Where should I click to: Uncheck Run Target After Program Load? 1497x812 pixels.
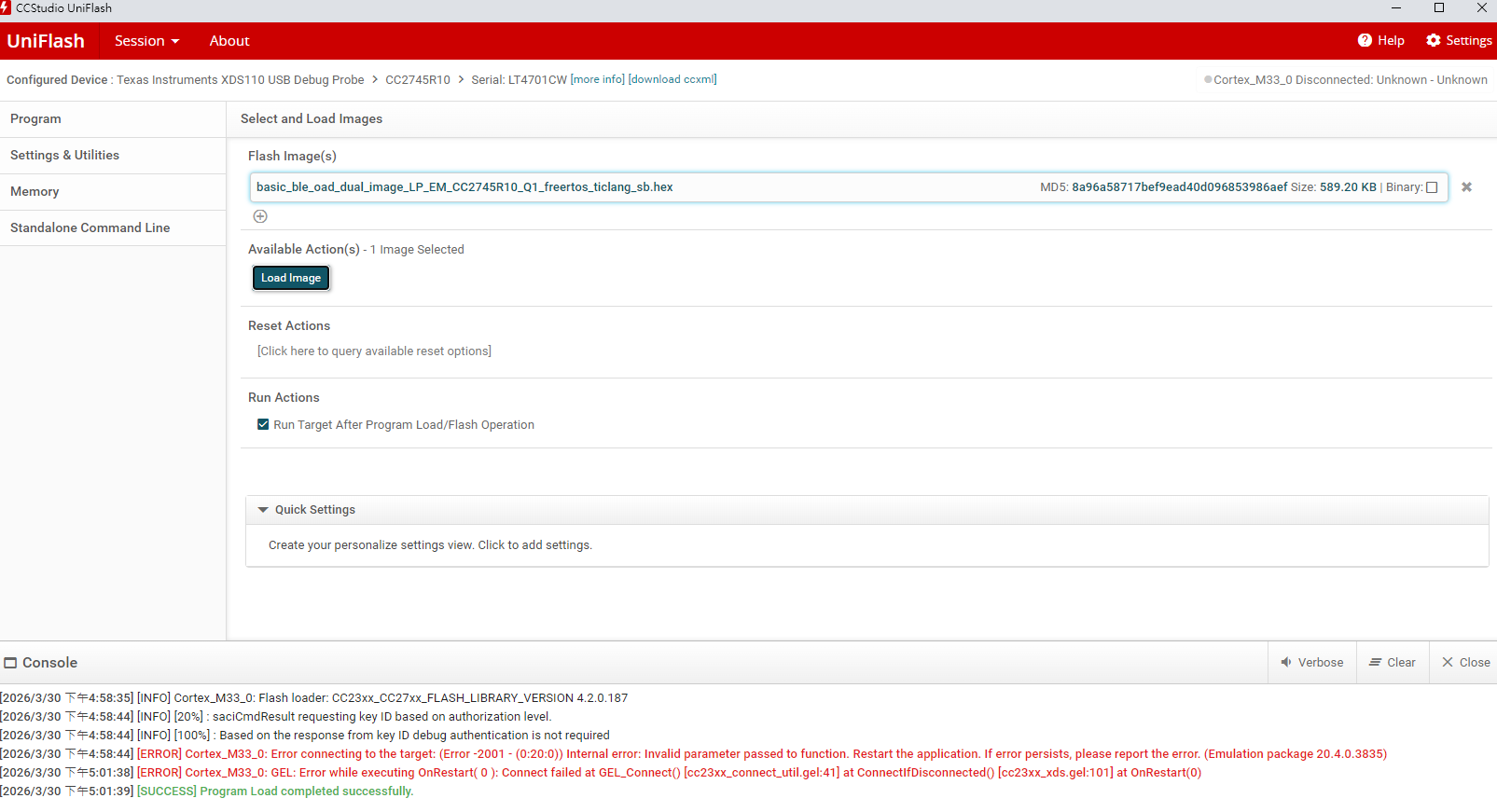point(263,424)
